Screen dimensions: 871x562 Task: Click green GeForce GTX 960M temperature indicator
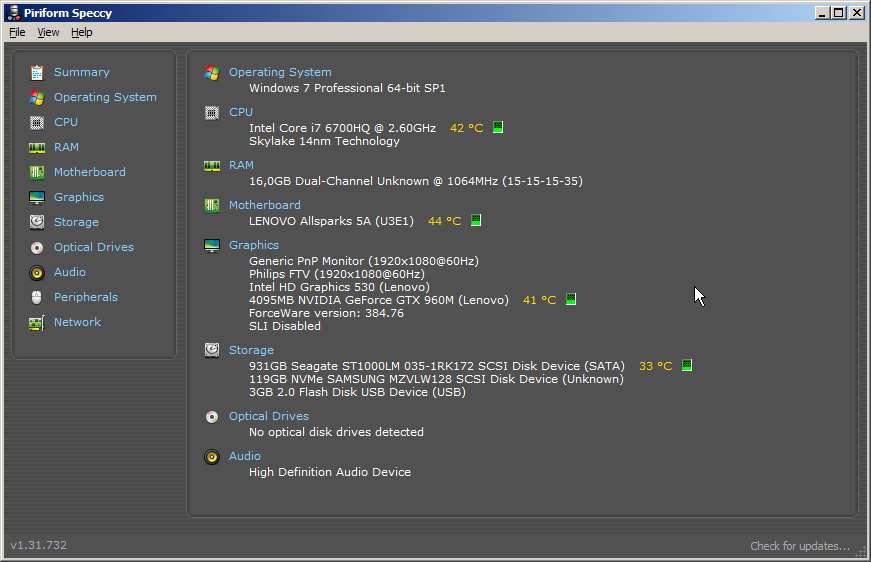click(x=570, y=299)
